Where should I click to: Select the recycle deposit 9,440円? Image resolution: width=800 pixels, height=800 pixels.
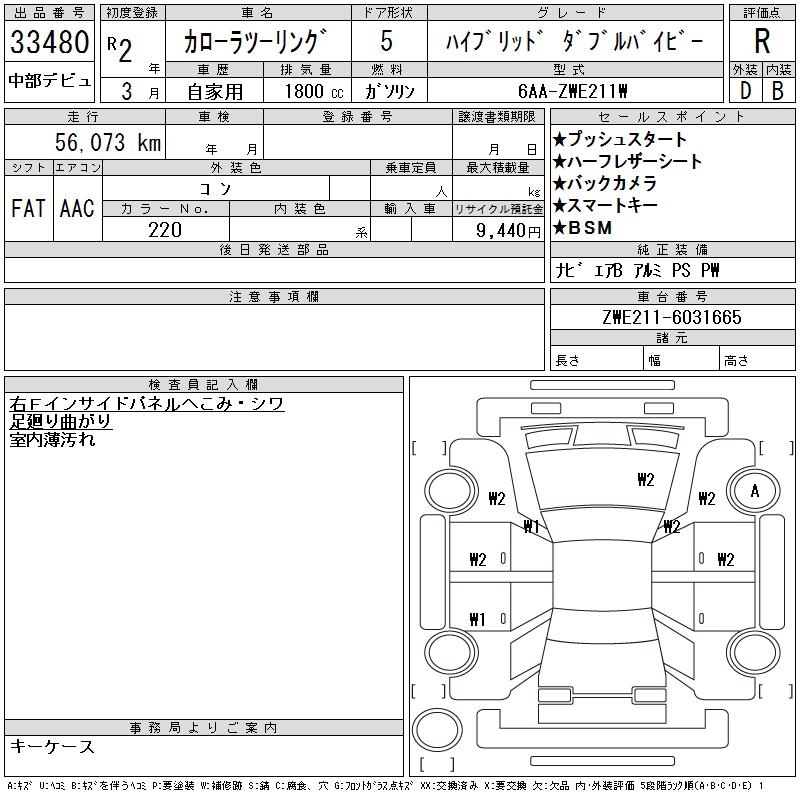508,231
